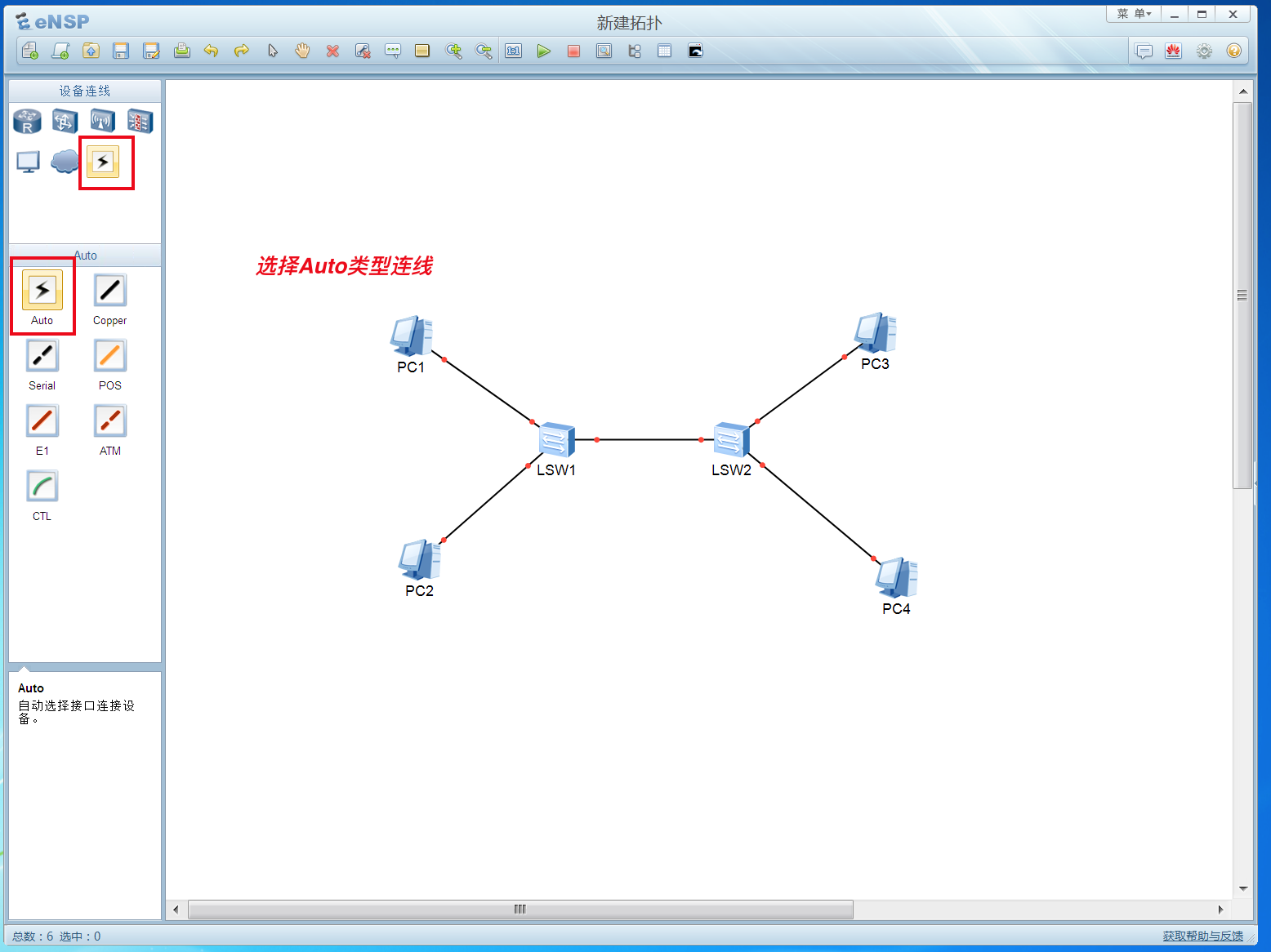Open the CTL connection option
Screen dimensions: 1271x952
[42, 485]
